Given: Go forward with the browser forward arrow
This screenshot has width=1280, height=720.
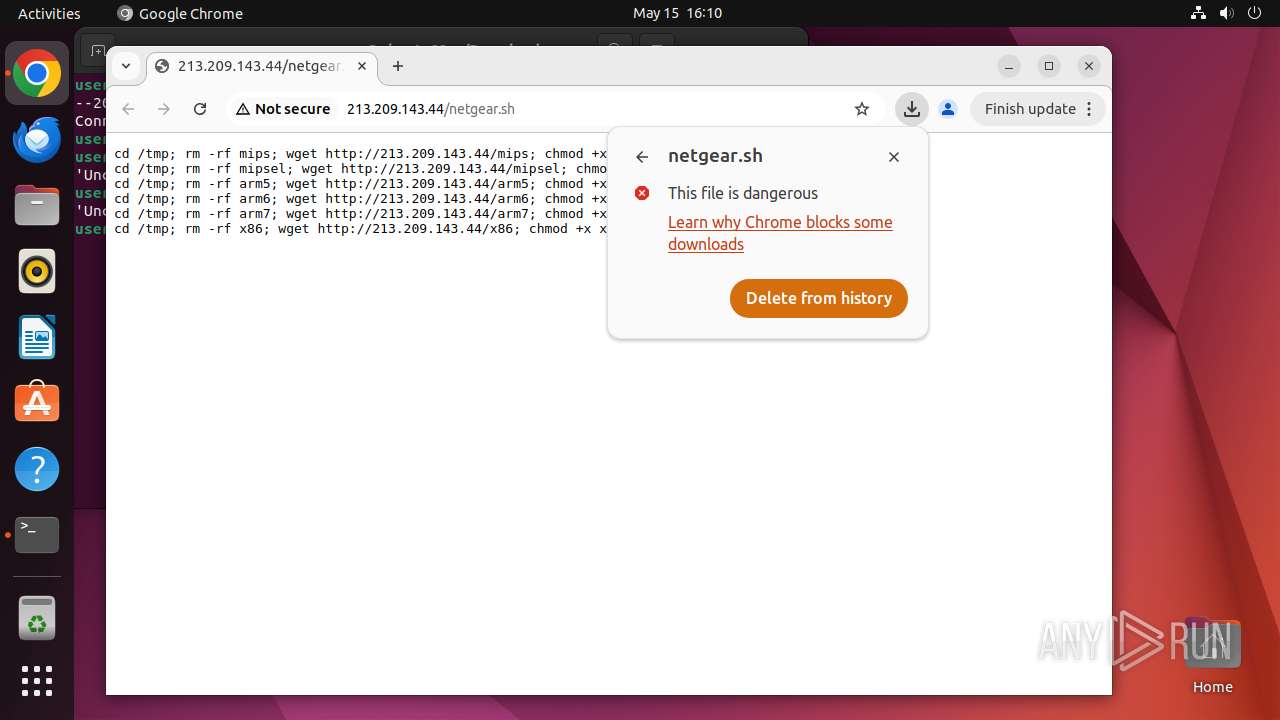Looking at the screenshot, I should (164, 109).
